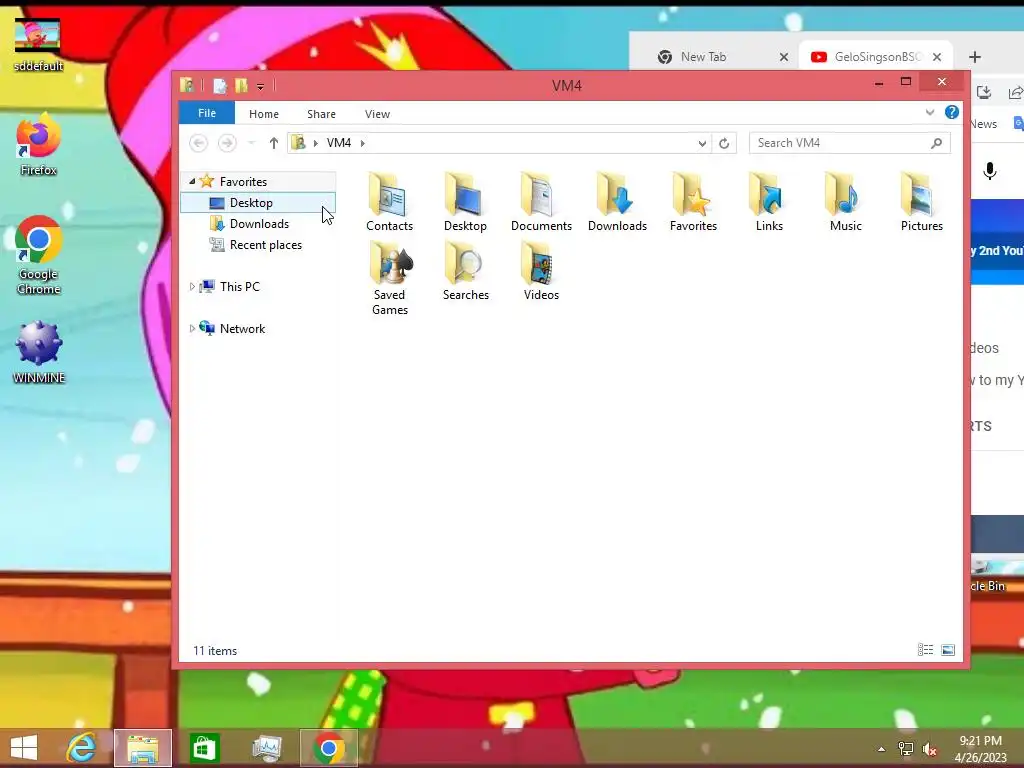The width and height of the screenshot is (1024, 768).
Task: Open recent locations dropdown arrow
Action: click(251, 143)
